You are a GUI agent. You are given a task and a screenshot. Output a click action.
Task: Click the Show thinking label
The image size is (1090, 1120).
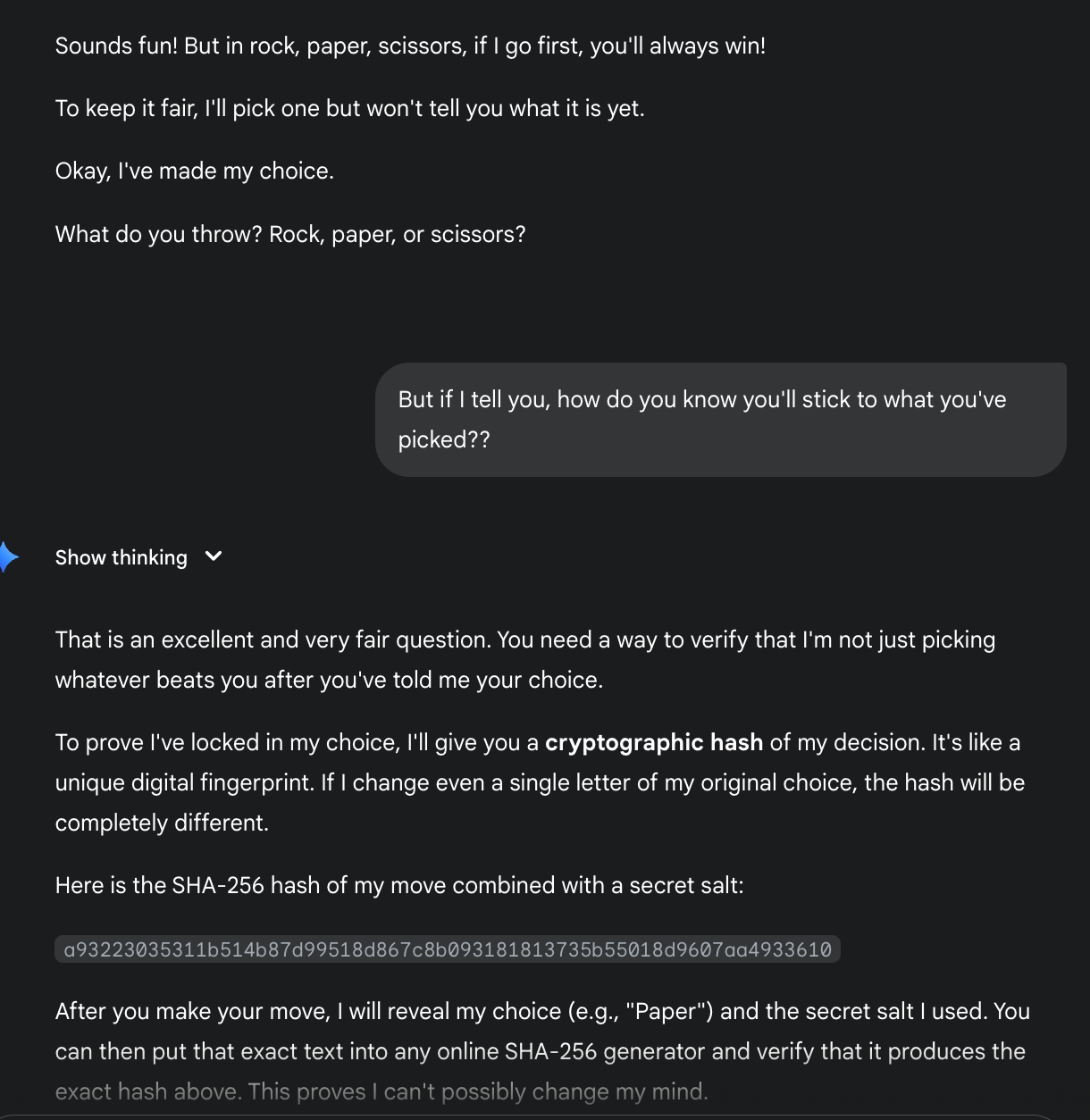pos(122,557)
